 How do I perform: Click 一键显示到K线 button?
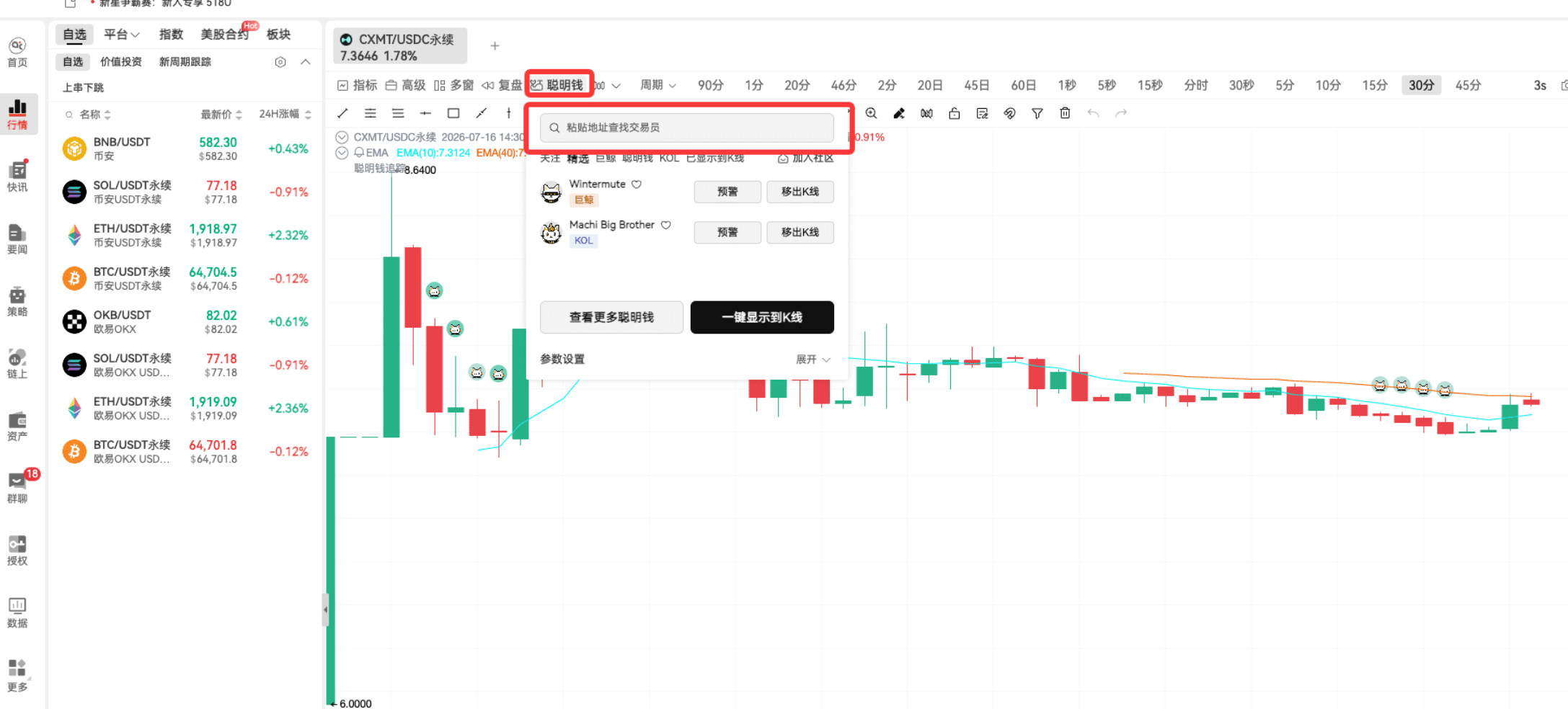click(762, 317)
